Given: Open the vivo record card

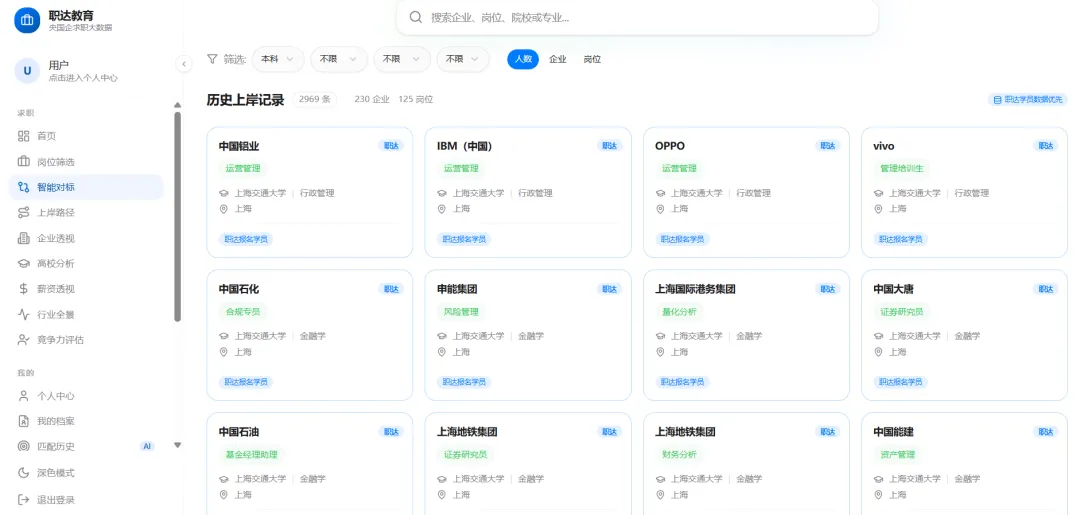Looking at the screenshot, I should coord(964,192).
